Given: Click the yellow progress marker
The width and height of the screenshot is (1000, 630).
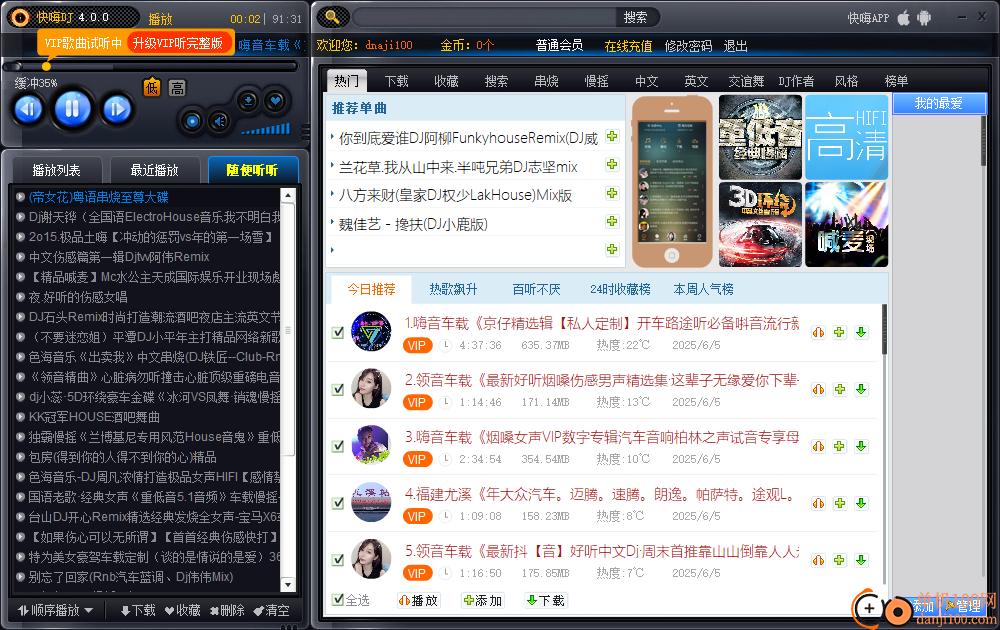Looking at the screenshot, I should pyautogui.click(x=46, y=66).
